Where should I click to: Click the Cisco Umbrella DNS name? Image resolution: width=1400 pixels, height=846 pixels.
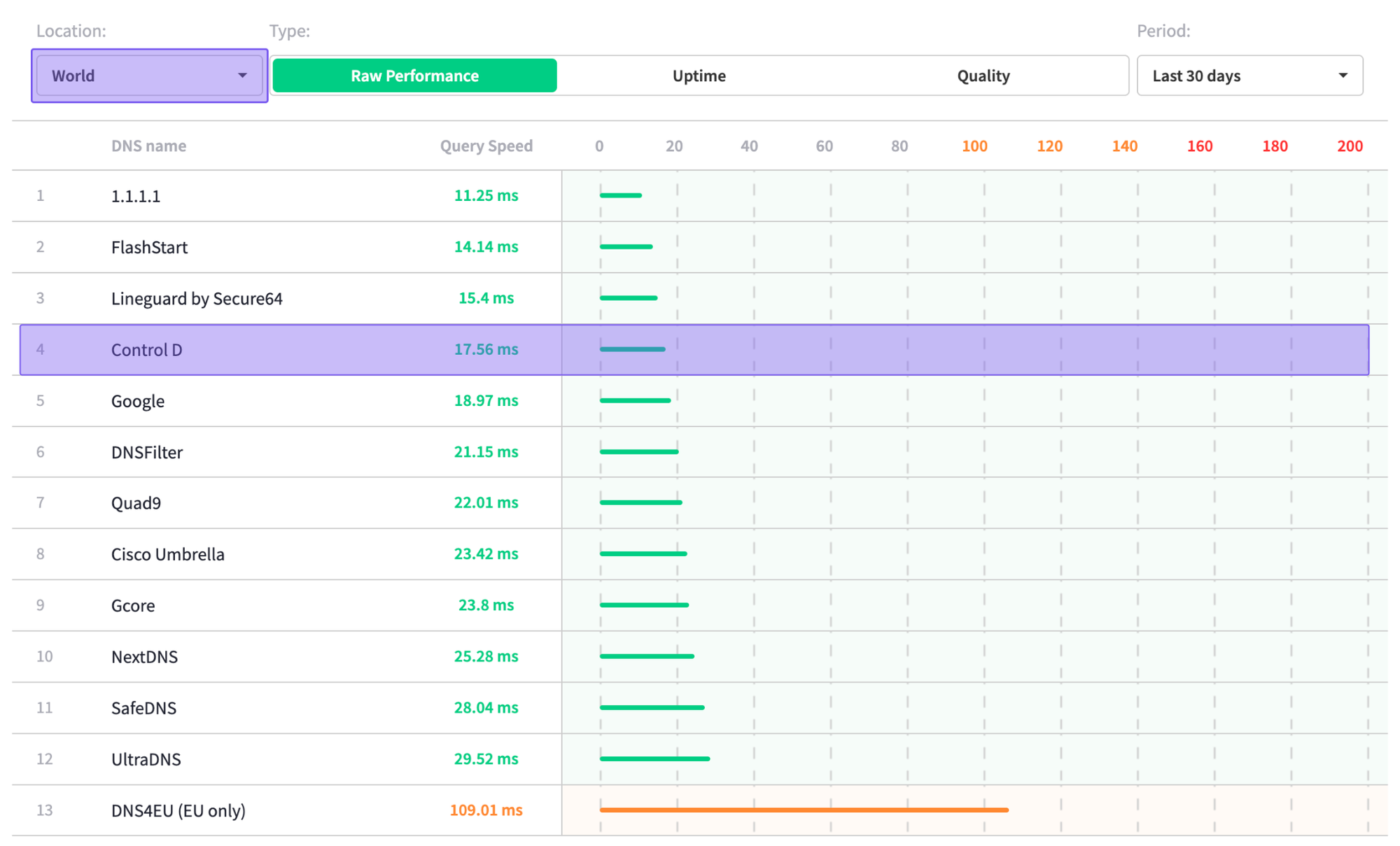click(x=168, y=554)
